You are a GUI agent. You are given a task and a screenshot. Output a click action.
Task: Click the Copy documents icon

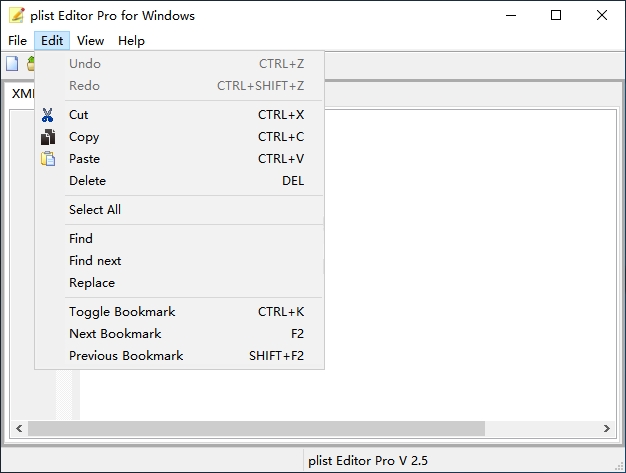coord(48,137)
